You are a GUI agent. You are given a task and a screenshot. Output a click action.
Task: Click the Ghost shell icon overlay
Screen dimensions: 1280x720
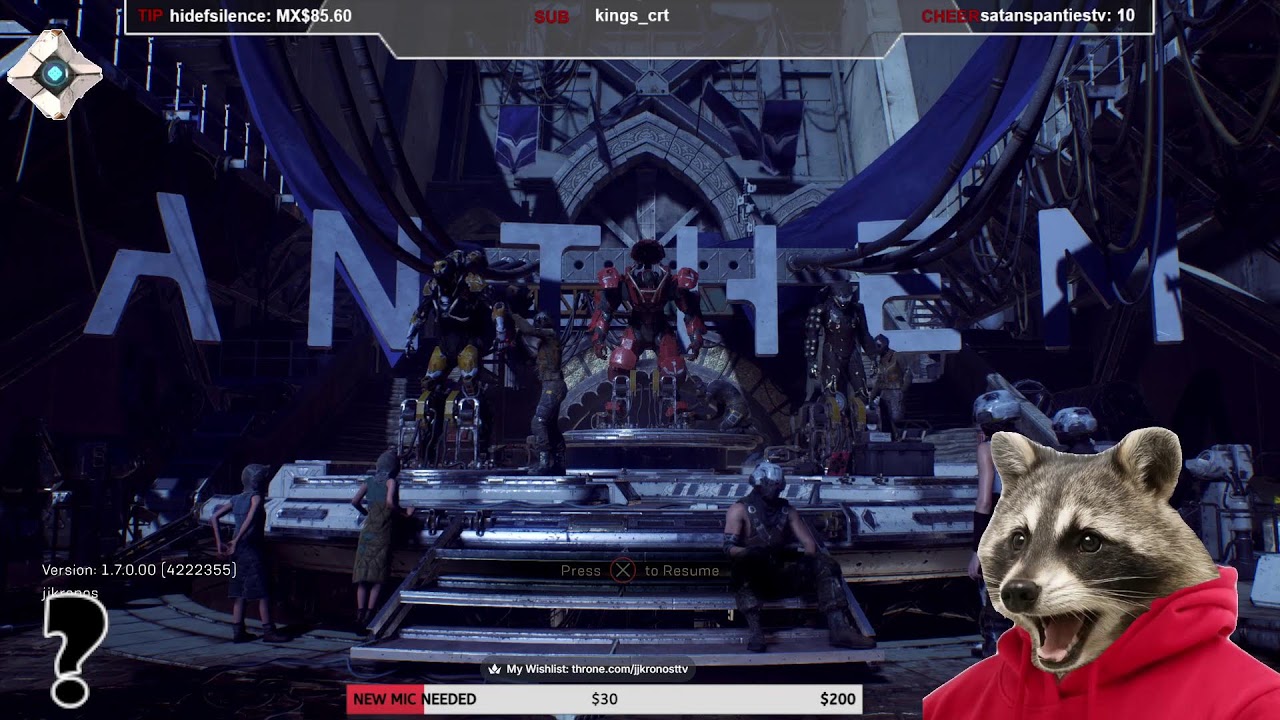coord(55,74)
